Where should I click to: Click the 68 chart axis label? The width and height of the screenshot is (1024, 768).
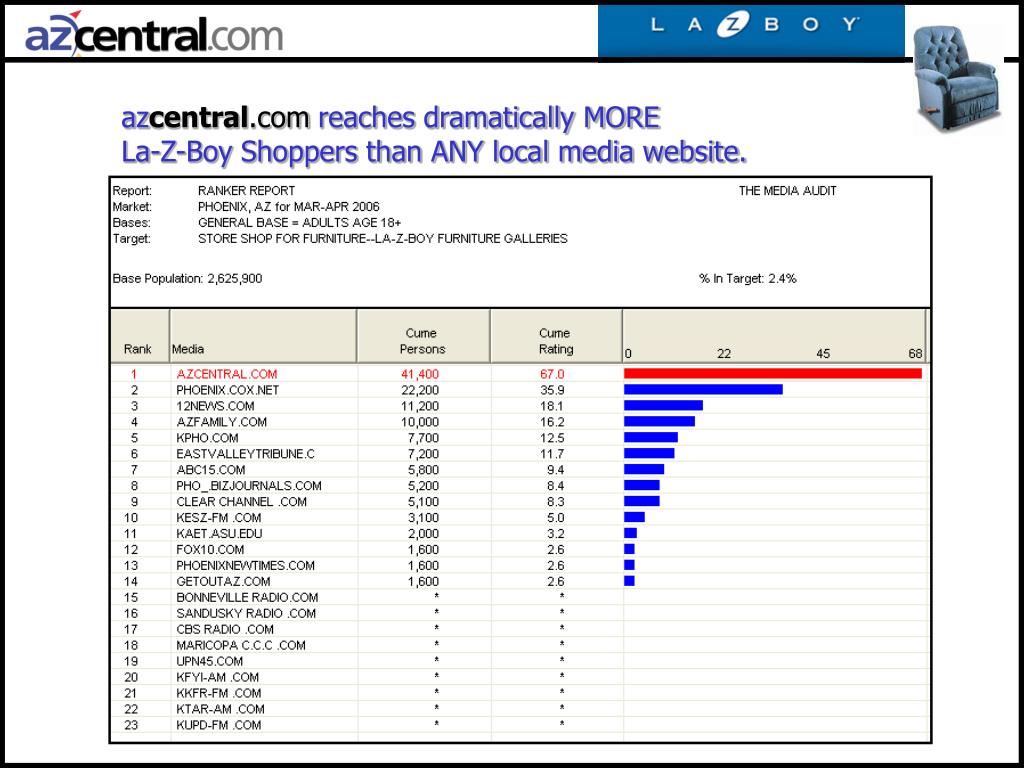(915, 353)
